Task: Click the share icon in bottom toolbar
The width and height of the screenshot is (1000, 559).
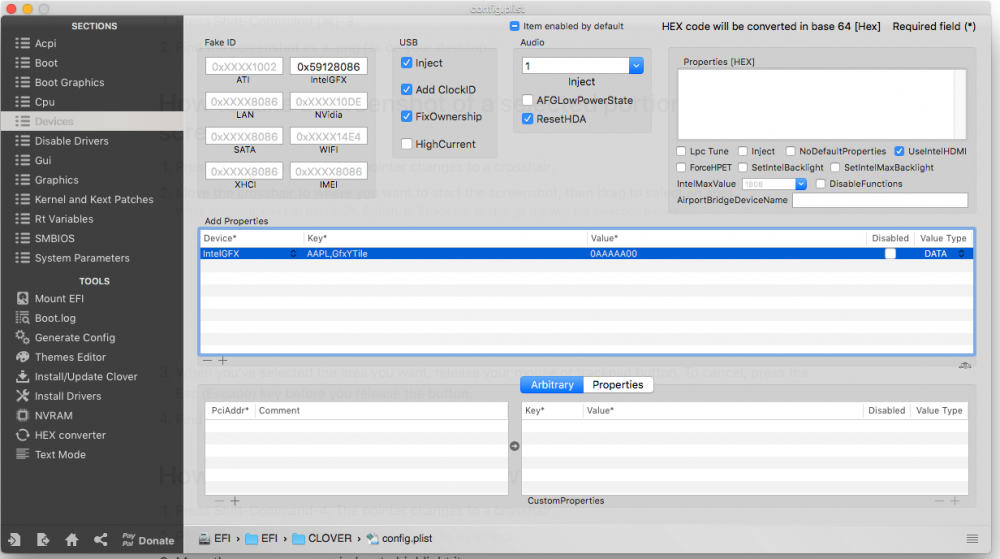Action: point(101,540)
